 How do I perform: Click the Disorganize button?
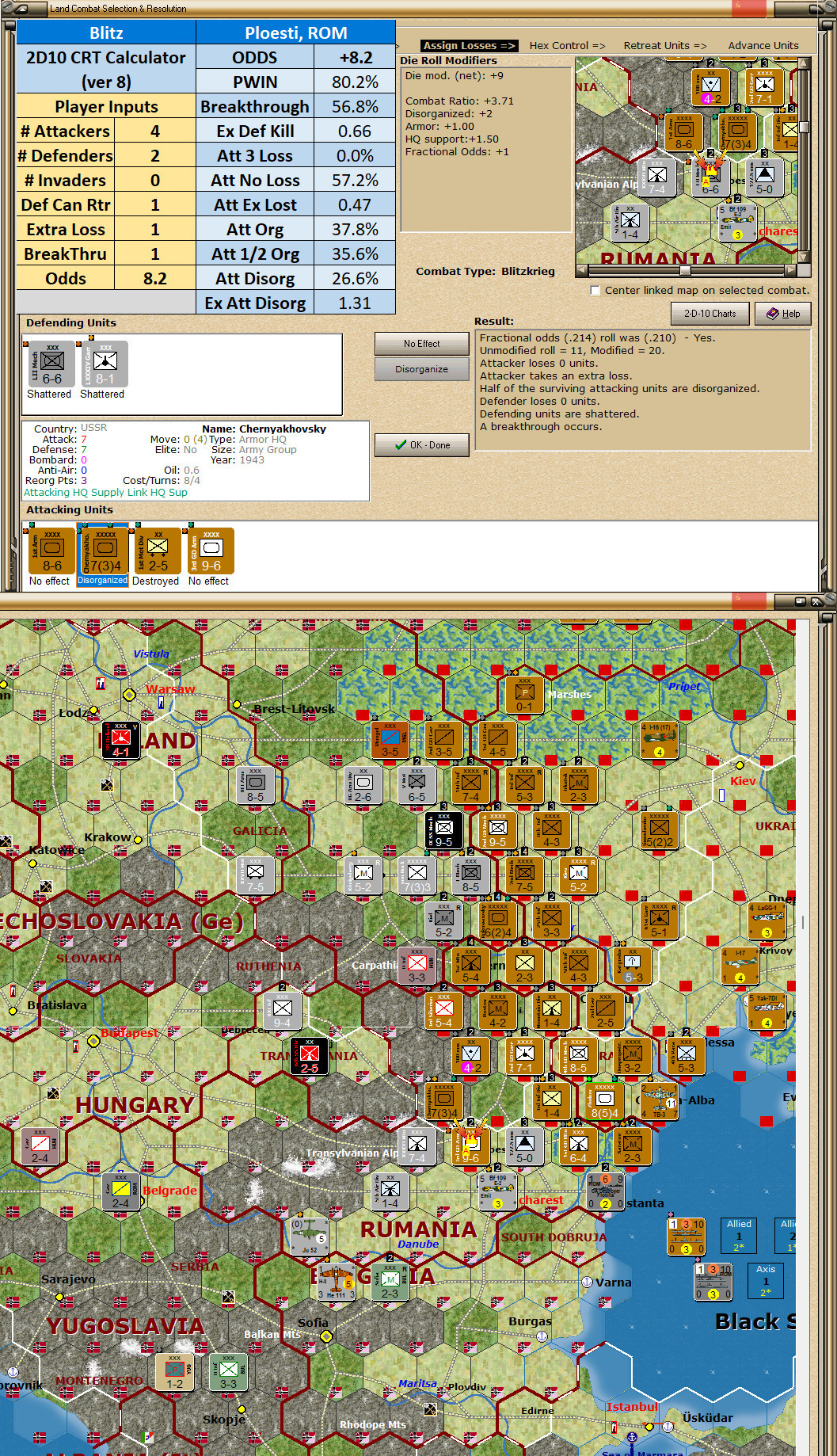coord(421,369)
